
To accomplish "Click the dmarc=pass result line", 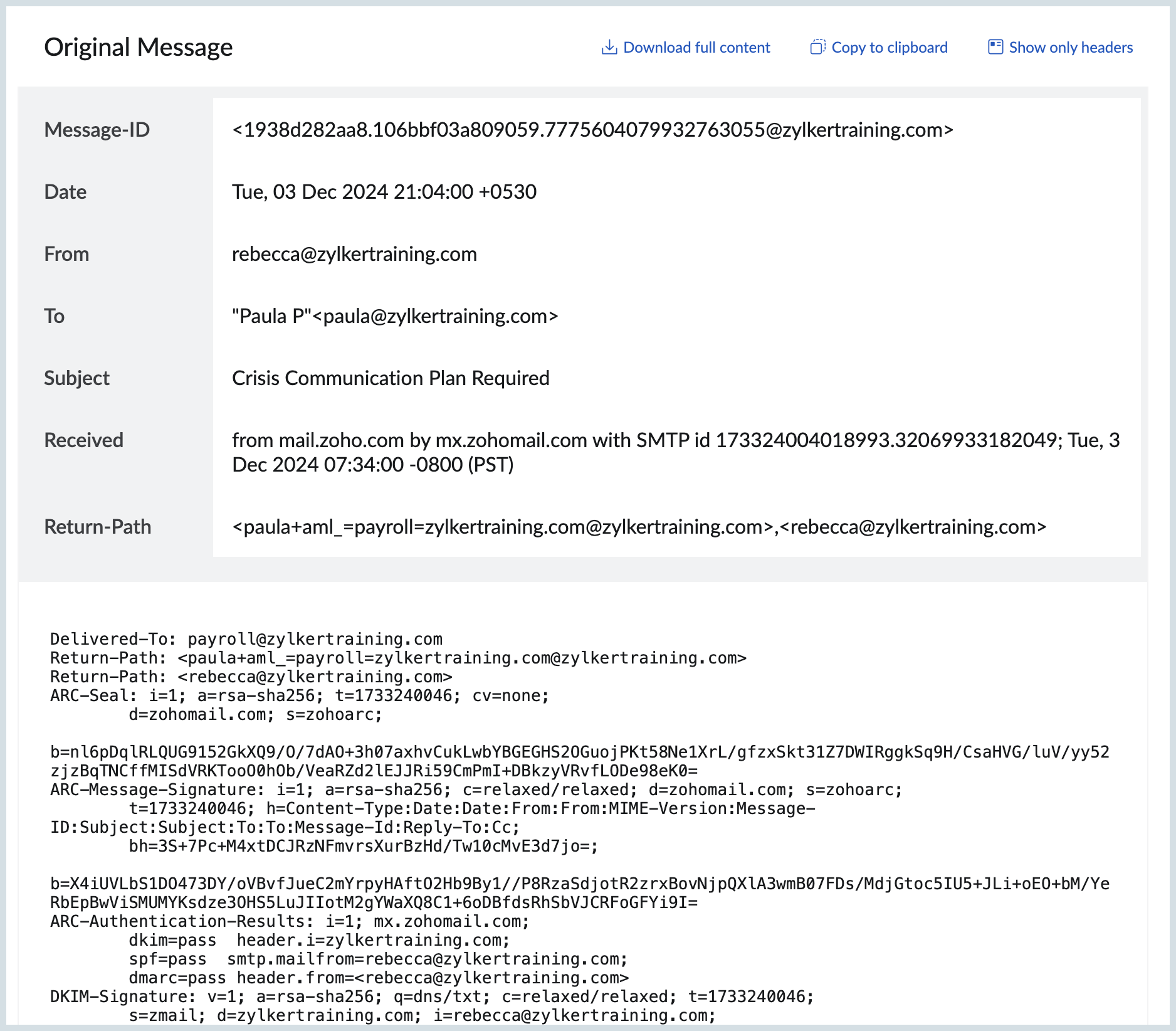I will pos(379,978).
